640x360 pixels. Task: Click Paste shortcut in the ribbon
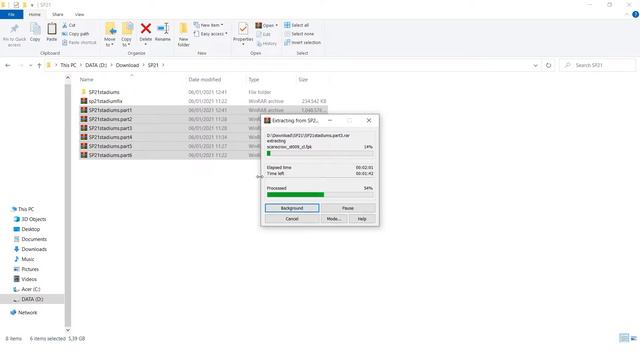79,42
